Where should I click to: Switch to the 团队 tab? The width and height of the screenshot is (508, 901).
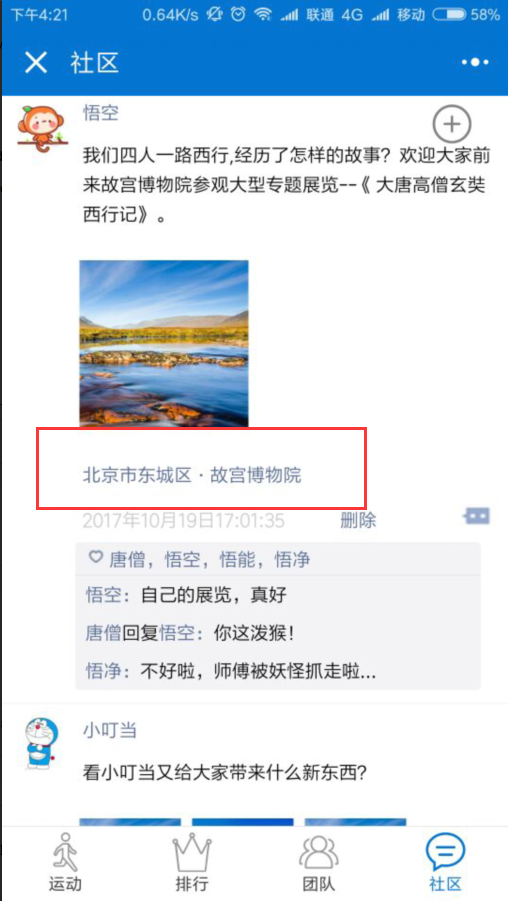click(x=319, y=863)
